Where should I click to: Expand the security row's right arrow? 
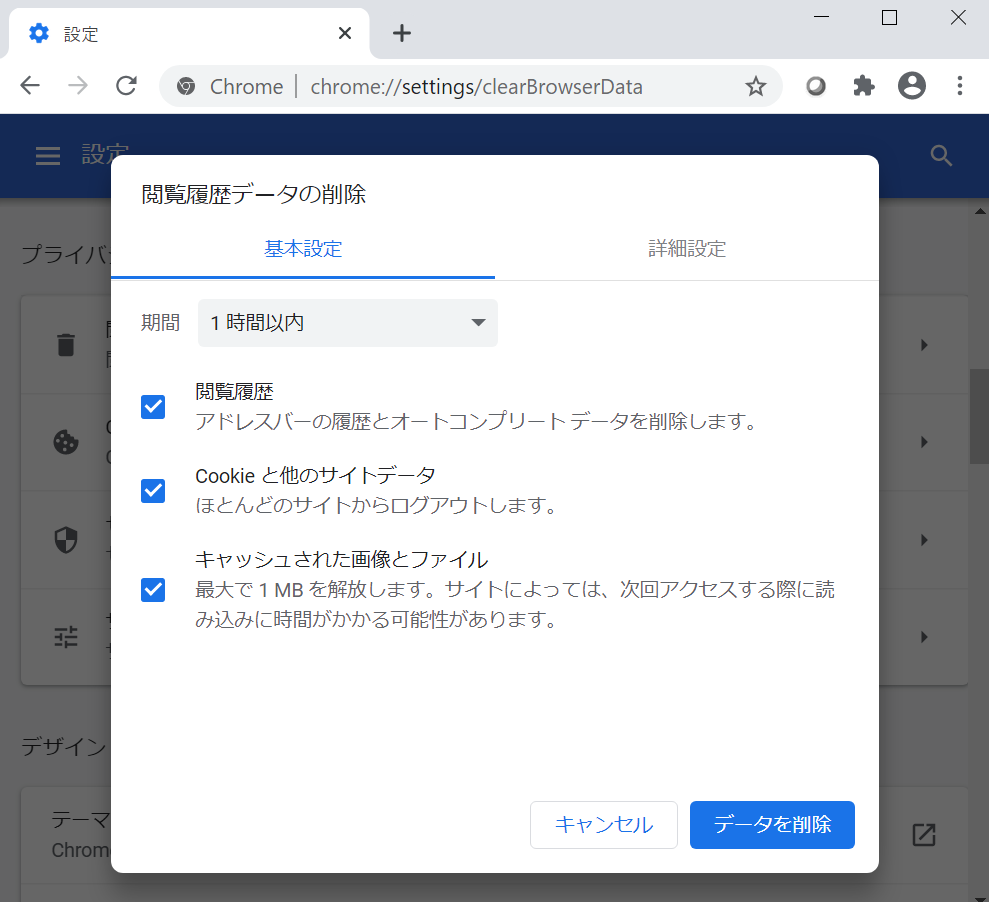pos(924,540)
